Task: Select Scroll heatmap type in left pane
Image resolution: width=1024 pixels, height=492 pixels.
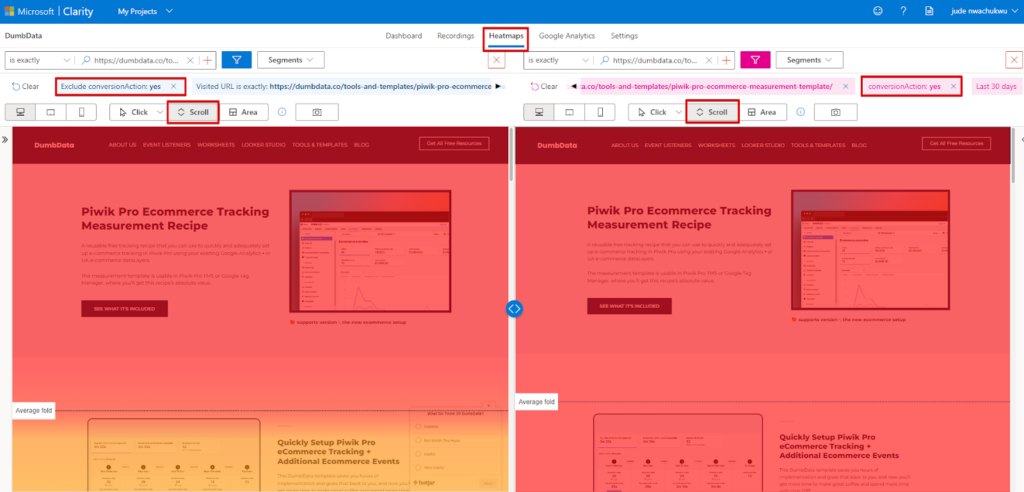Action: click(x=193, y=112)
